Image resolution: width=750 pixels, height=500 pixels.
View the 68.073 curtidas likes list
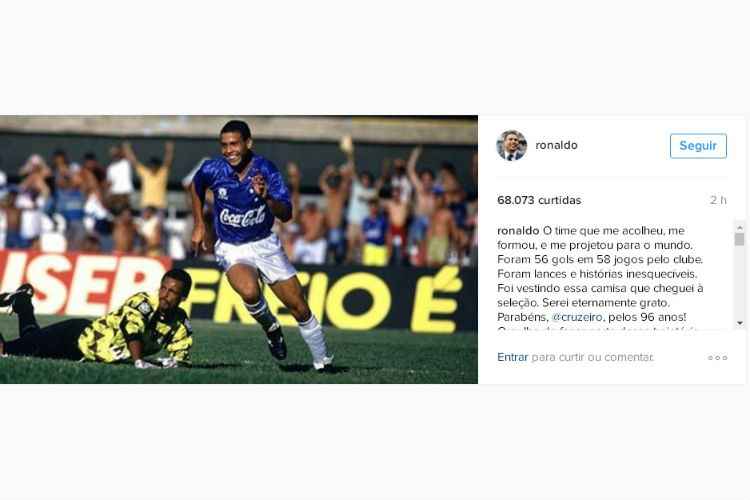click(x=539, y=200)
